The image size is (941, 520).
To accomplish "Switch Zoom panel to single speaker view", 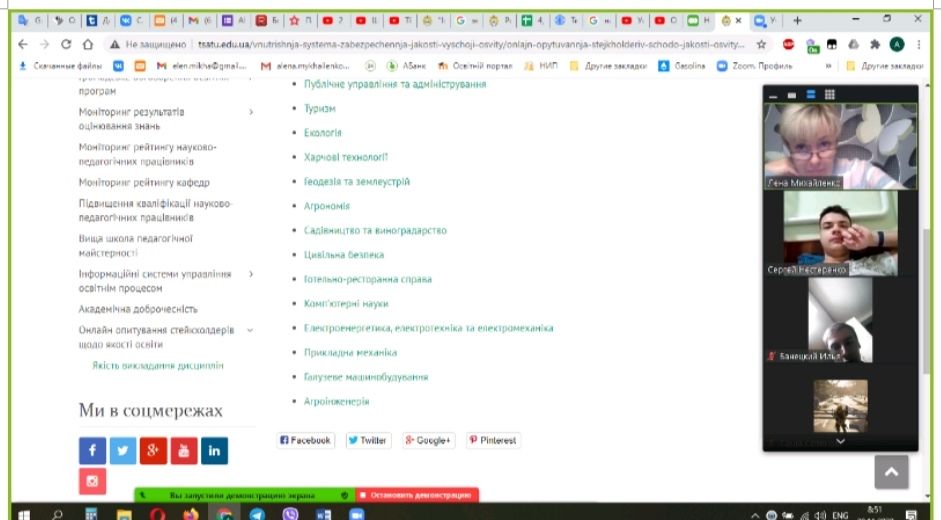I will [792, 95].
